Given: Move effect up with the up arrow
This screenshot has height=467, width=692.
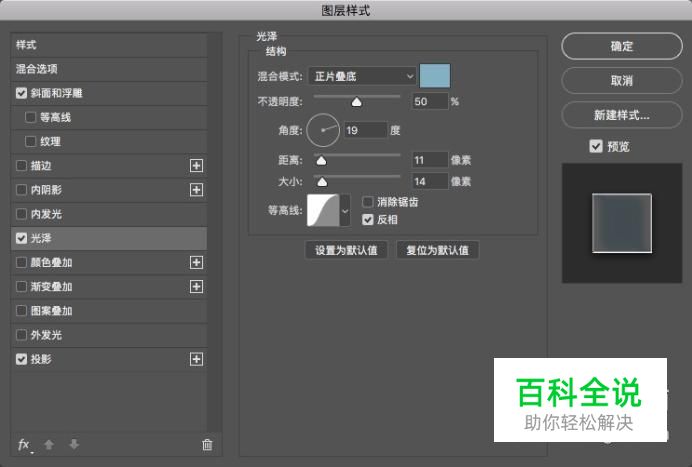Looking at the screenshot, I should pos(49,444).
